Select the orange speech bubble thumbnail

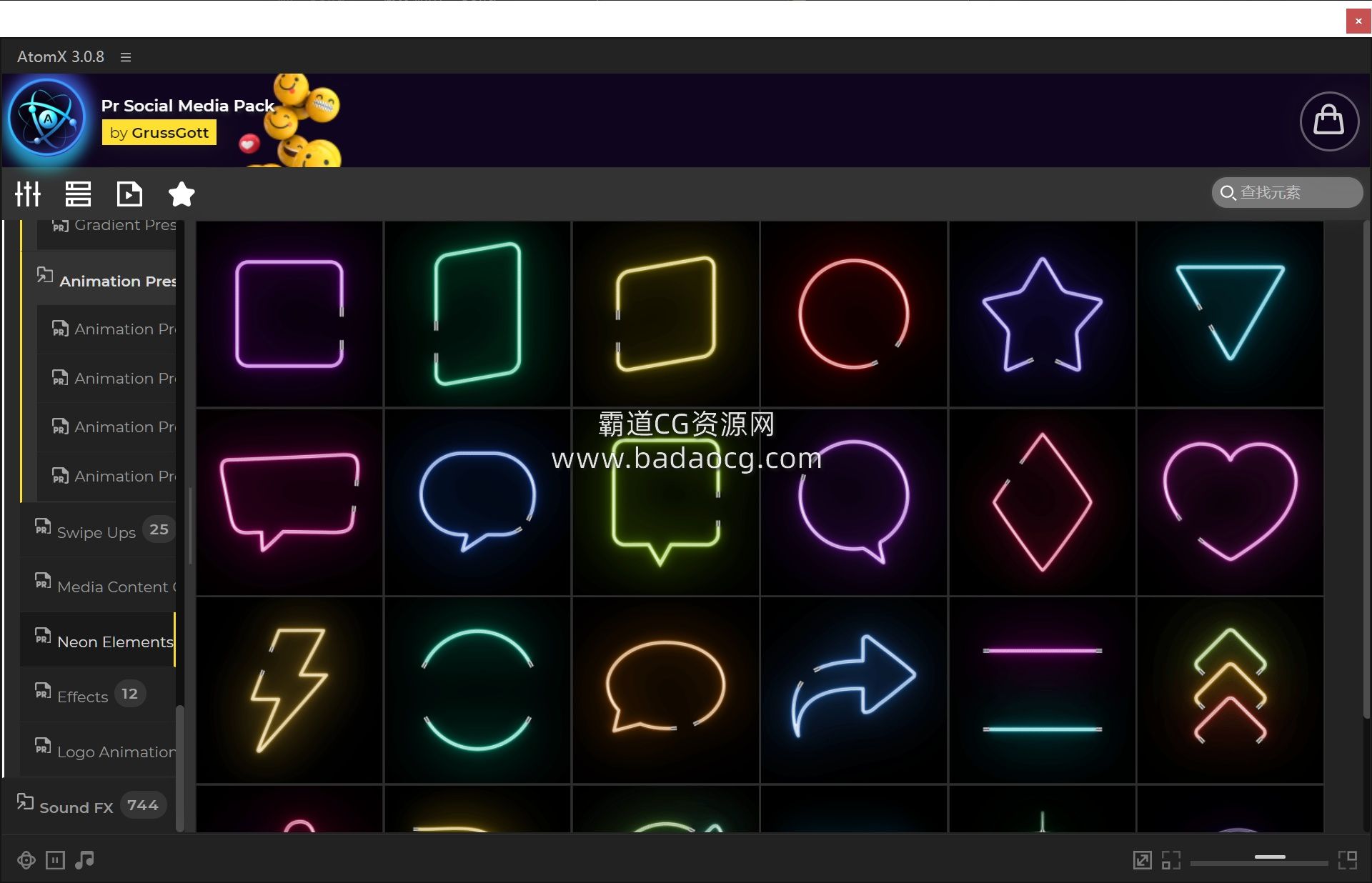coord(666,690)
